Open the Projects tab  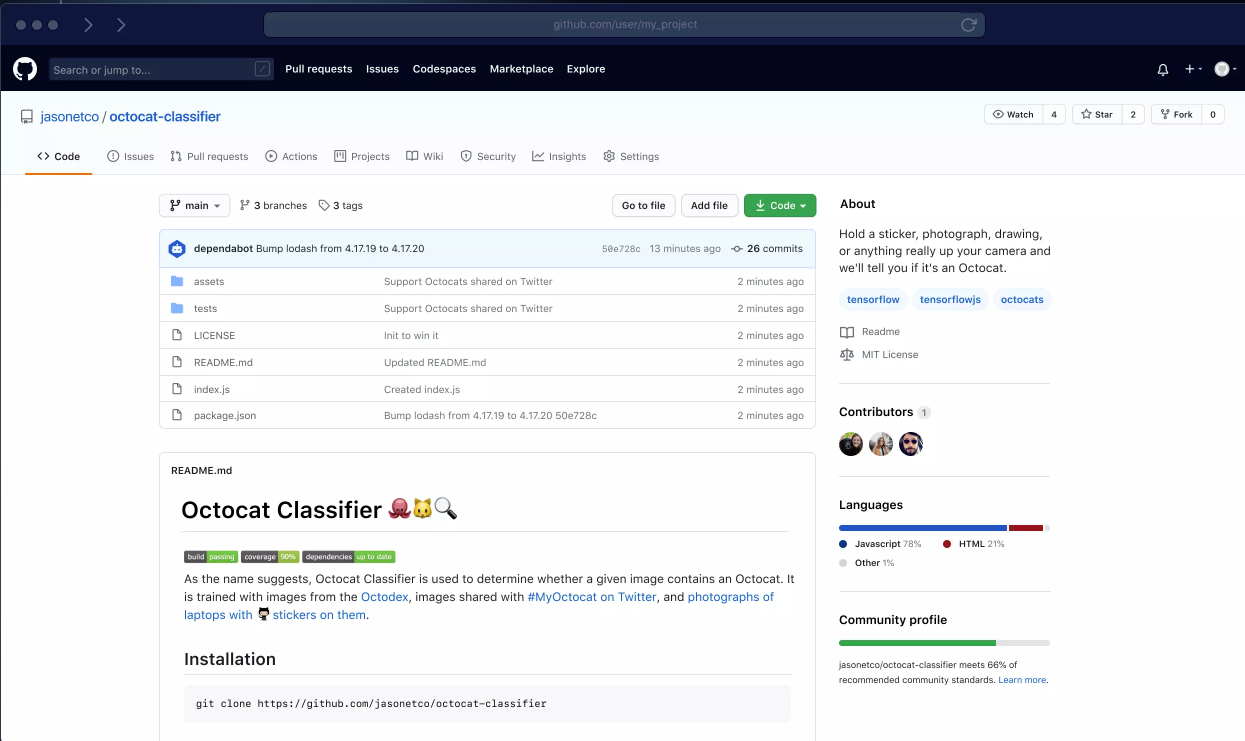362,157
